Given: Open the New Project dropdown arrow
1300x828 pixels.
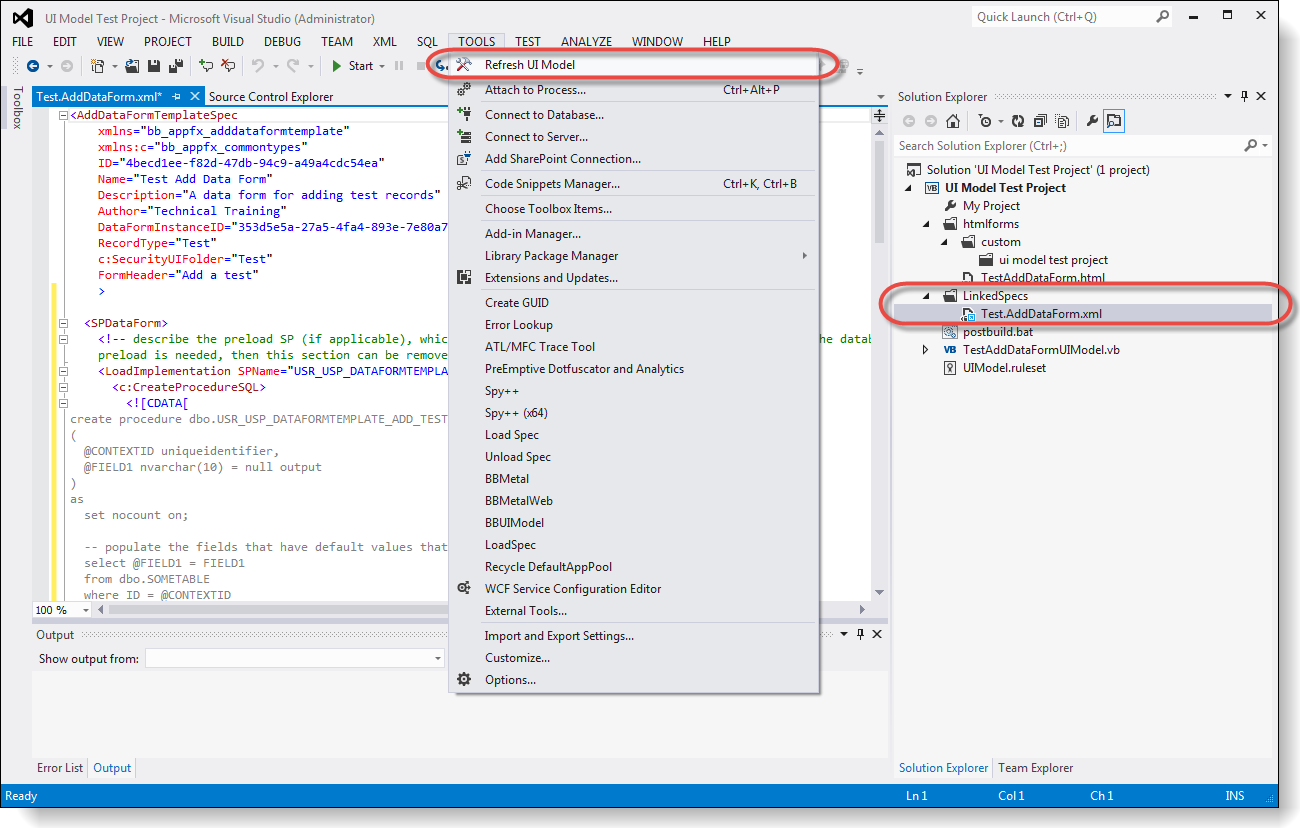Looking at the screenshot, I should tap(113, 66).
